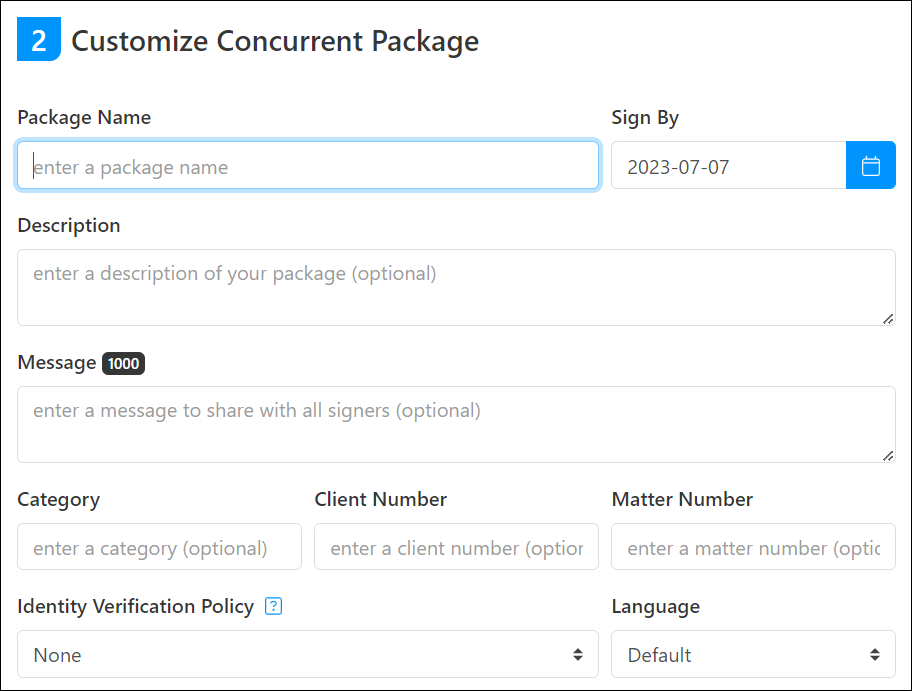
Task: Select the Category input field
Action: [159, 547]
